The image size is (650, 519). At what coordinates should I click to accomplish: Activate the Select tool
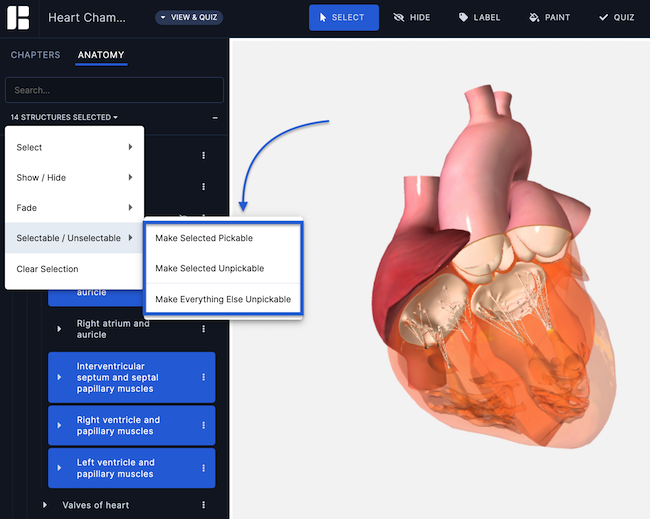[x=343, y=17]
